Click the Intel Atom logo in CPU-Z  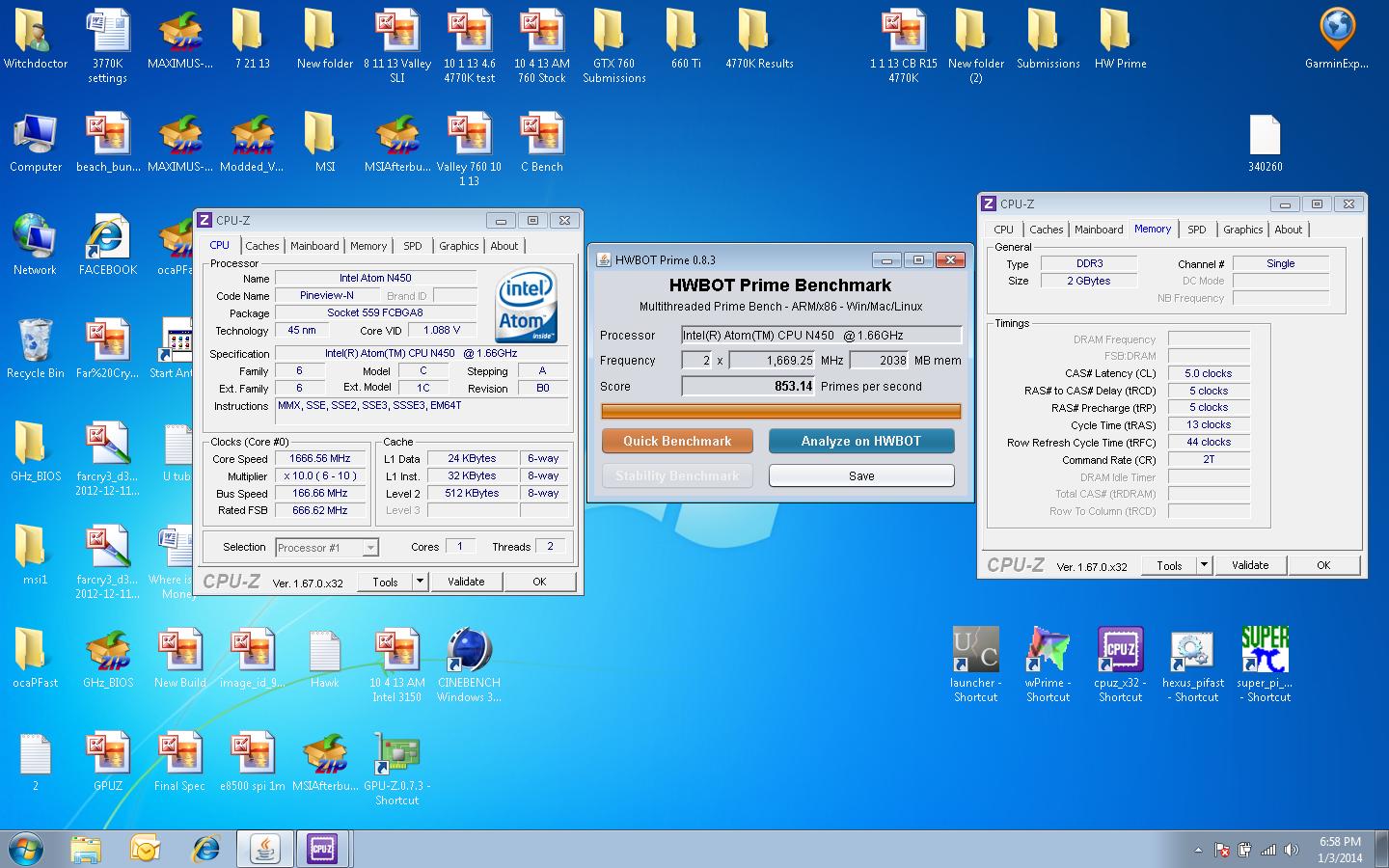click(527, 306)
